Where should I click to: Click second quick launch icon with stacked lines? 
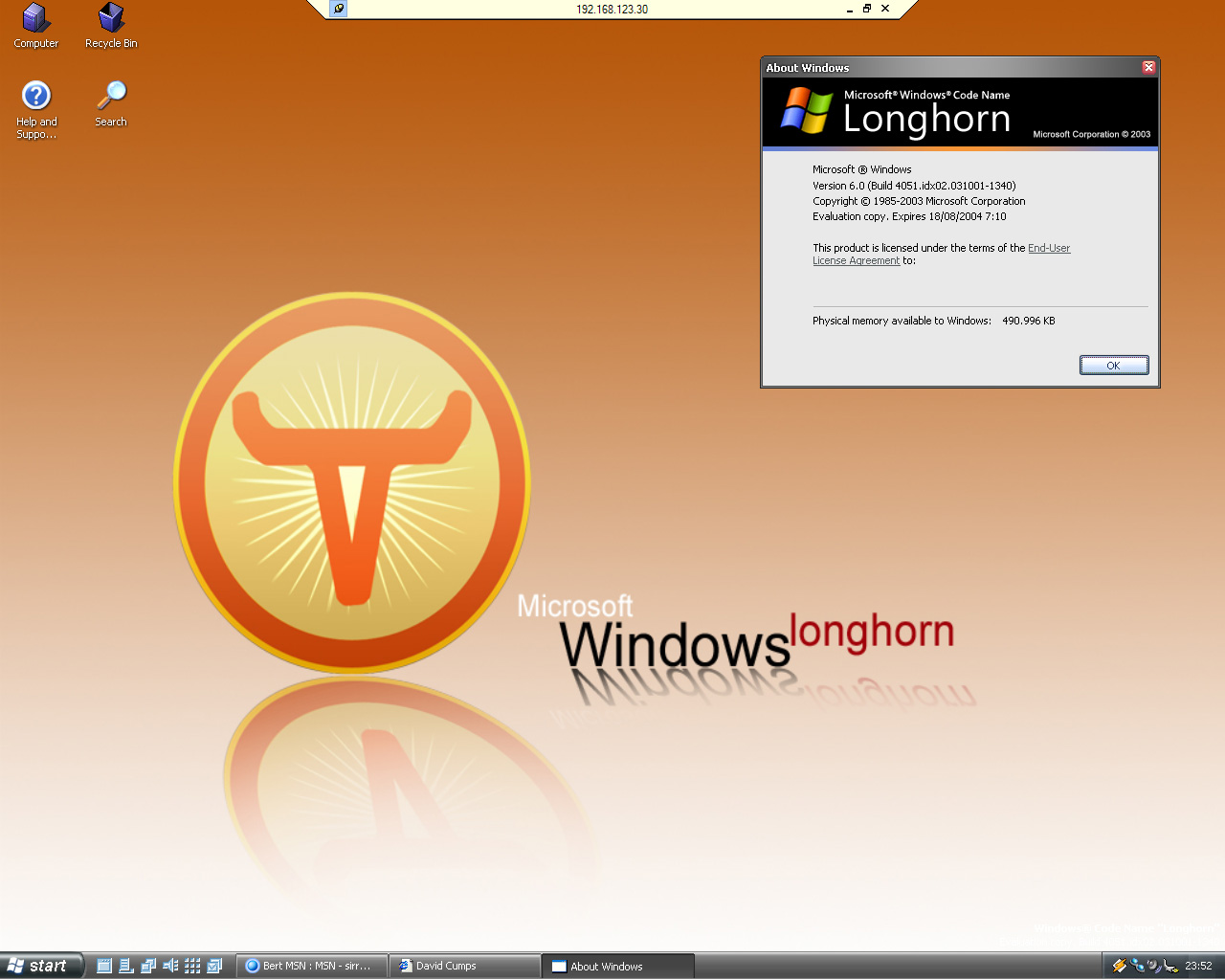[126, 966]
